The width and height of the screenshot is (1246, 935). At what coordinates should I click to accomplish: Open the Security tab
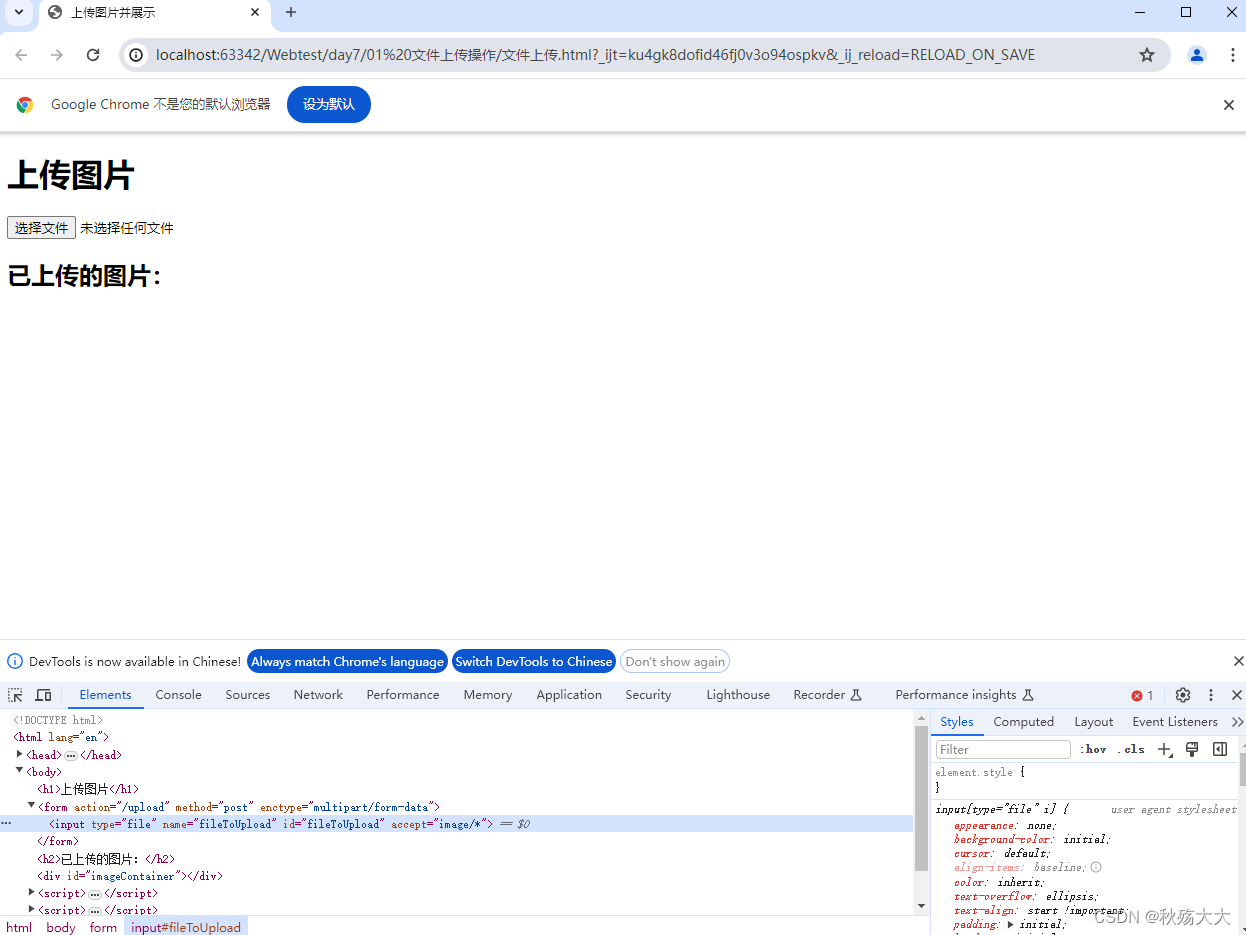click(x=648, y=695)
